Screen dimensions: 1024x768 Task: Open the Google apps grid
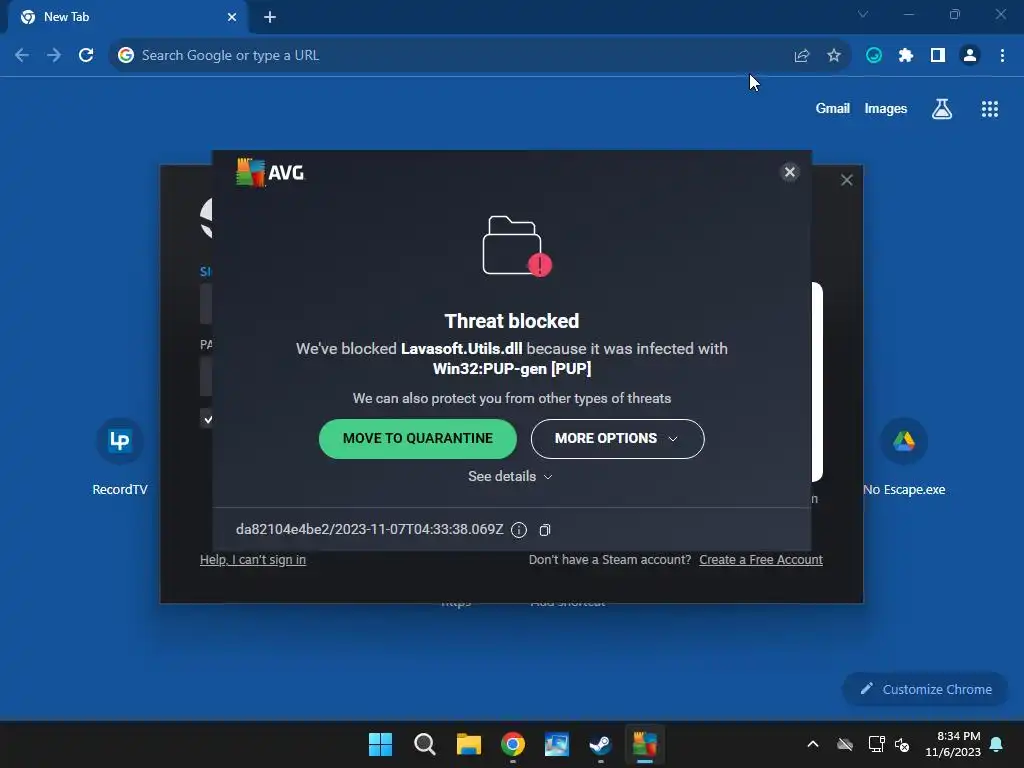click(x=989, y=109)
